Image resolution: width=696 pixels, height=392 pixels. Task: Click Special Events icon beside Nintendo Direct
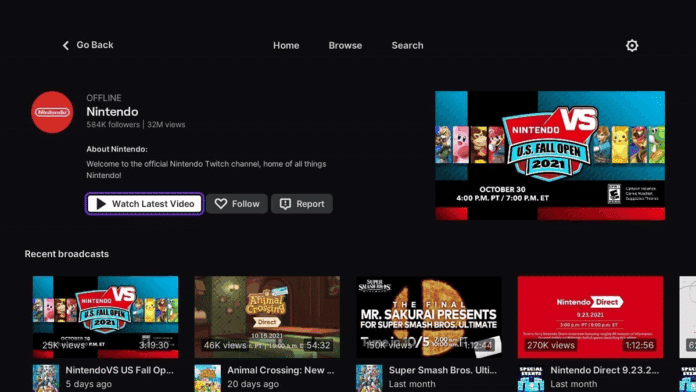(x=531, y=378)
